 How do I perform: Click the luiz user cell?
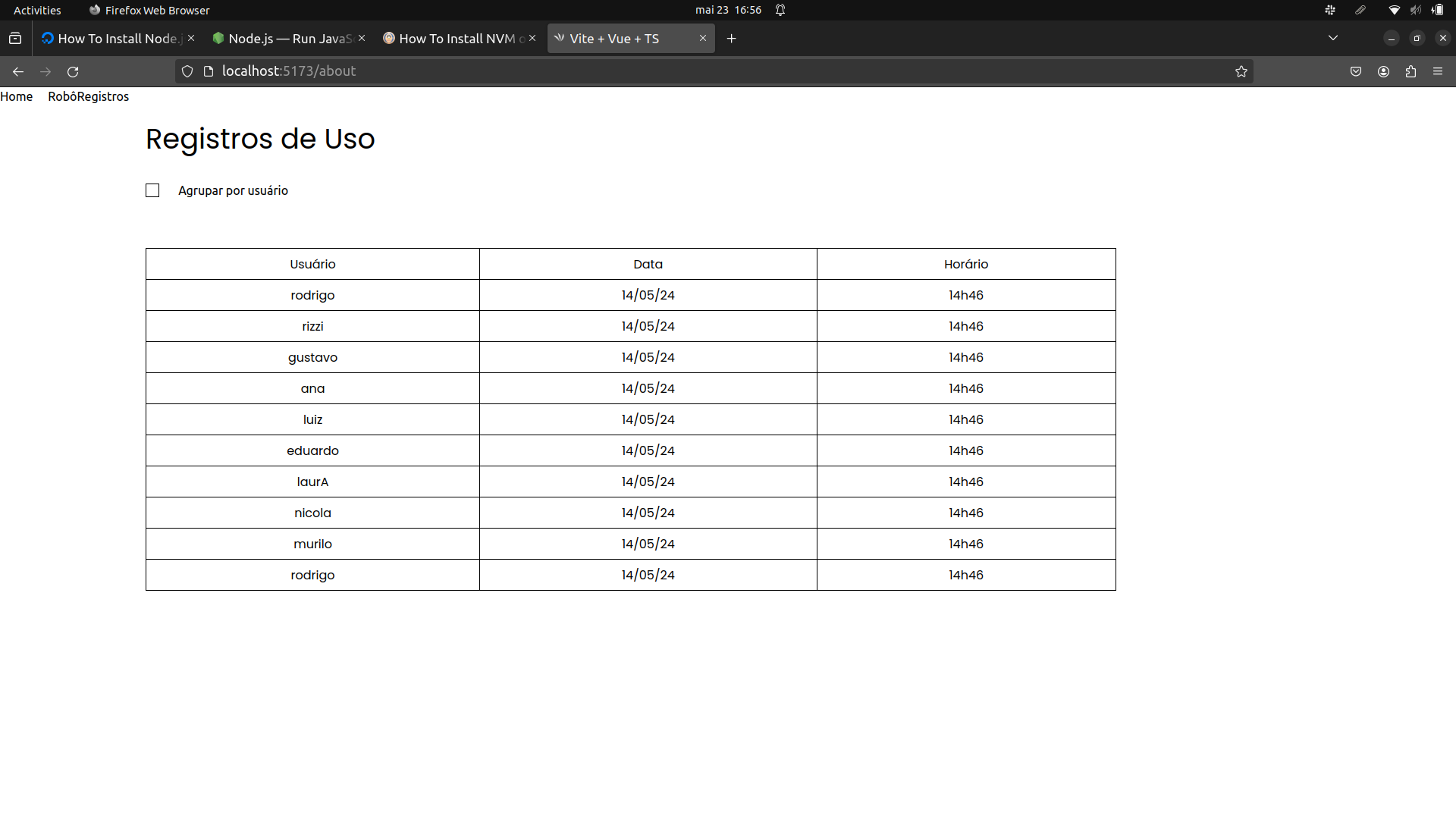point(312,419)
